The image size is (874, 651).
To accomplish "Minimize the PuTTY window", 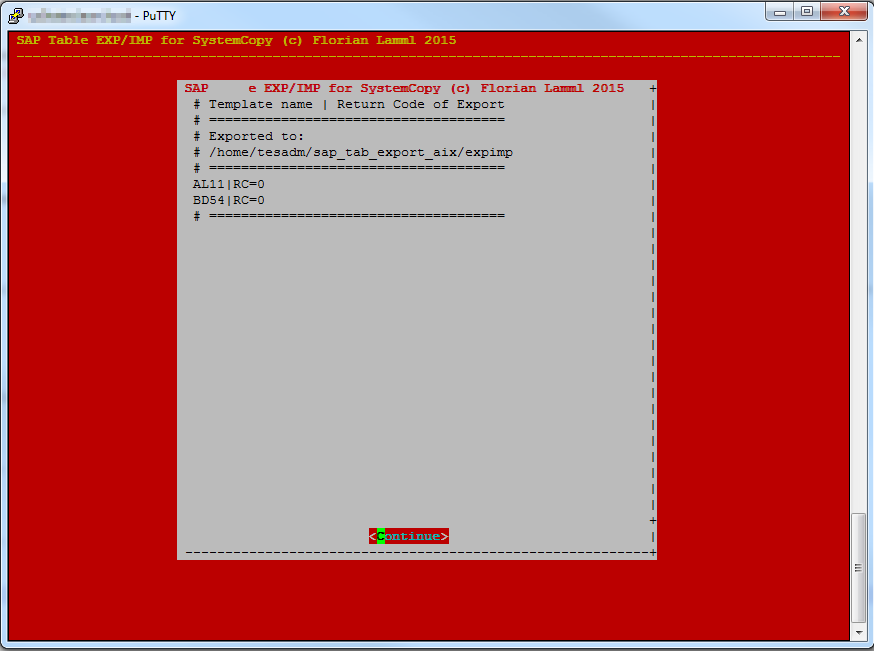I will click(x=780, y=12).
